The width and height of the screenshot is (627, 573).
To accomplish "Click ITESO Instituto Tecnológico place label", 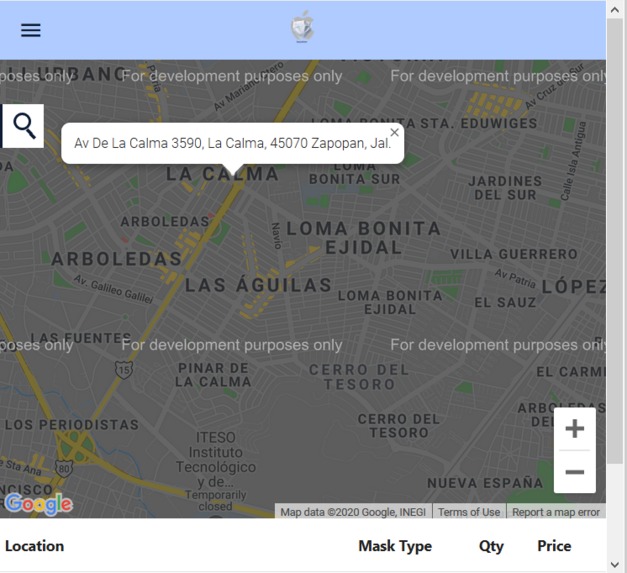I will pos(216,459).
